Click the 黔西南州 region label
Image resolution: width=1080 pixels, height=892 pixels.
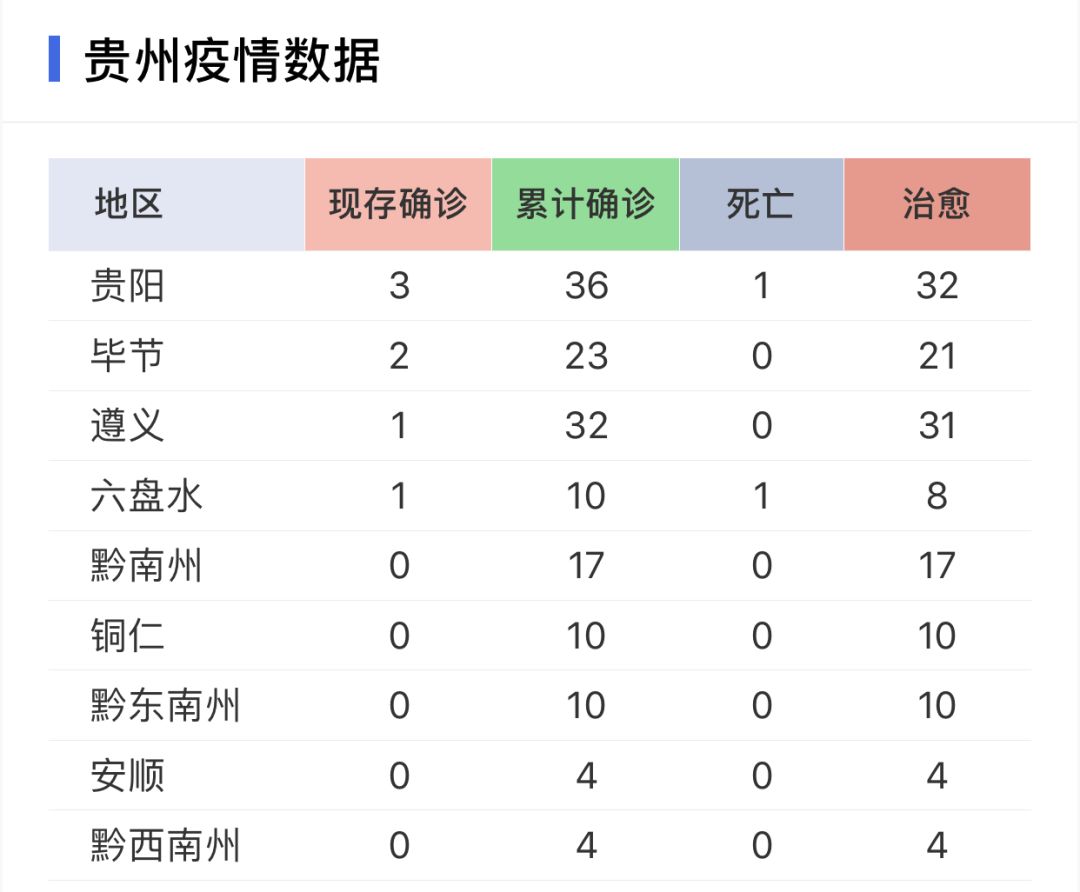(166, 846)
